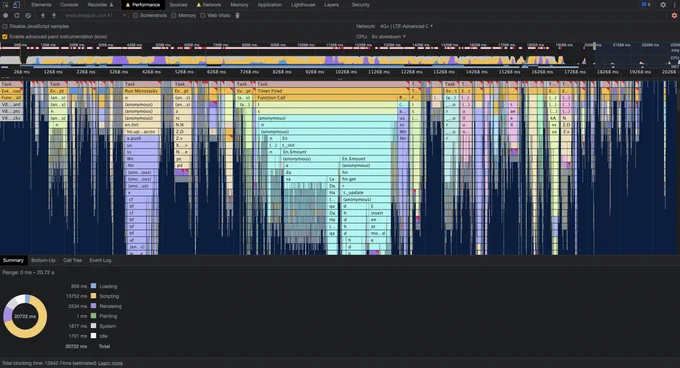Check Disable JavaScript samples
This screenshot has height=368, width=680.
[5, 26]
